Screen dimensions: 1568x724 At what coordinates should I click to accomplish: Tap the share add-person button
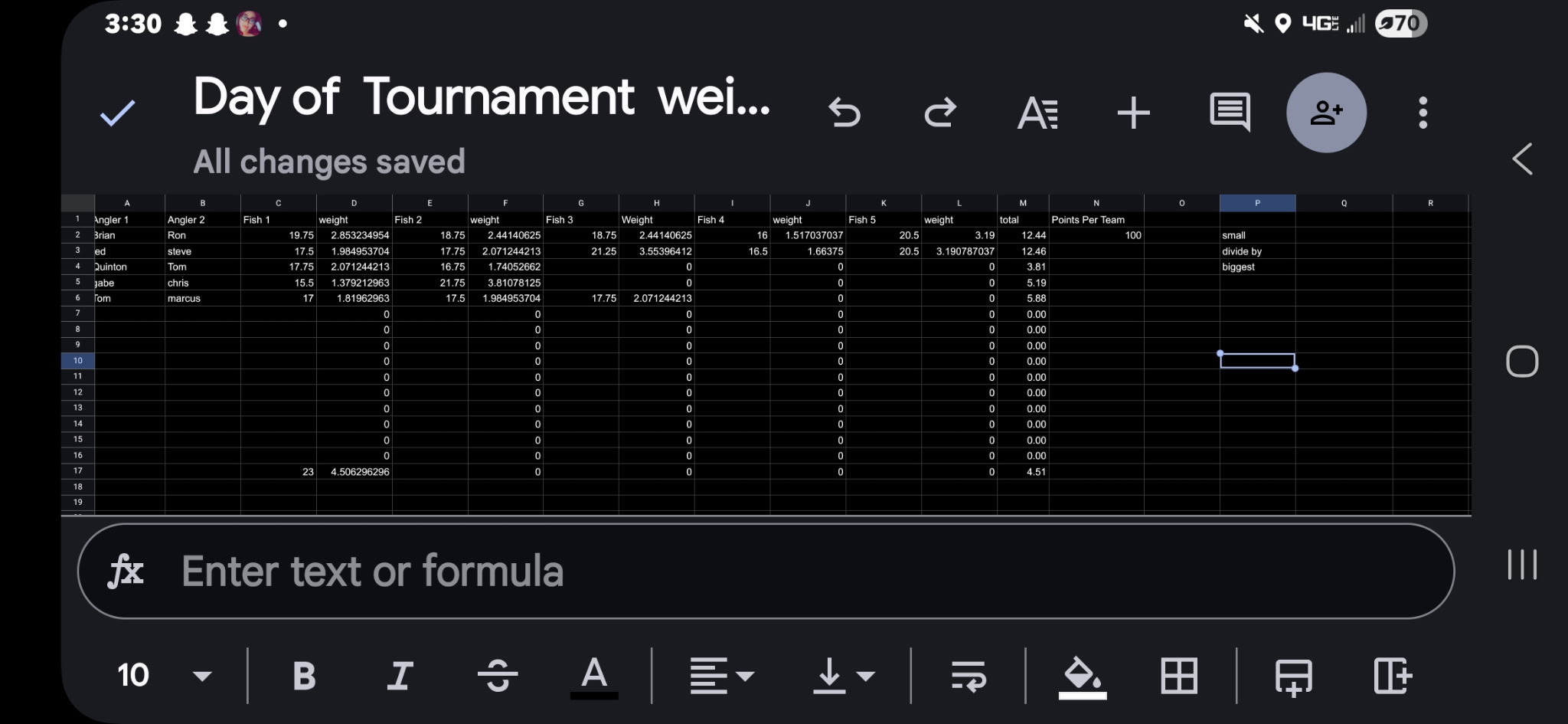coord(1326,113)
